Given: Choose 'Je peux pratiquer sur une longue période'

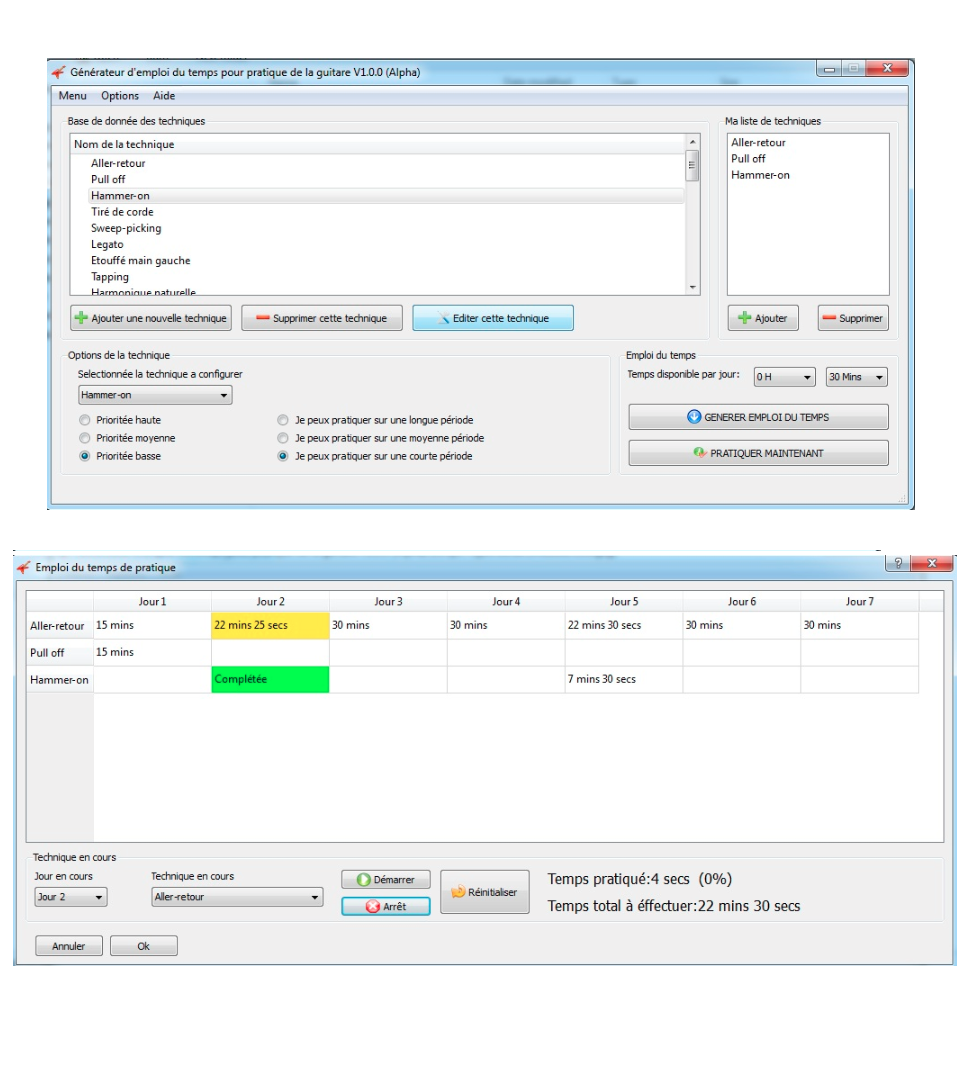Looking at the screenshot, I should (x=284, y=421).
